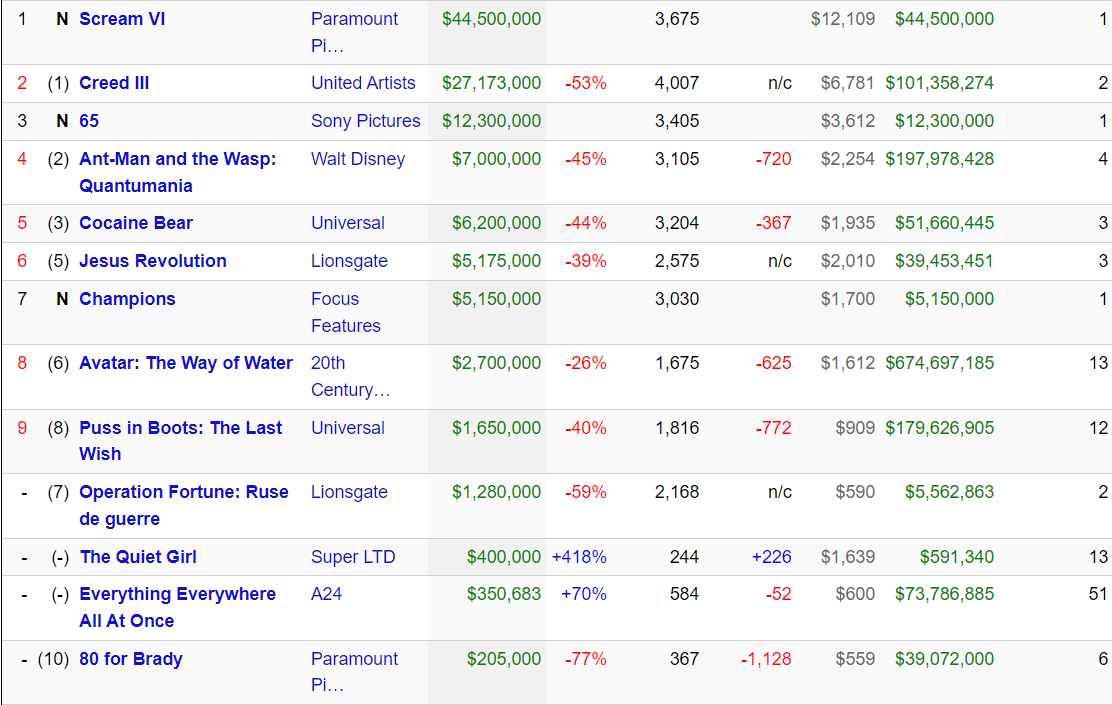Viewport: 1112px width, 705px height.
Task: Click the Champions movie title
Action: pyautogui.click(x=127, y=299)
